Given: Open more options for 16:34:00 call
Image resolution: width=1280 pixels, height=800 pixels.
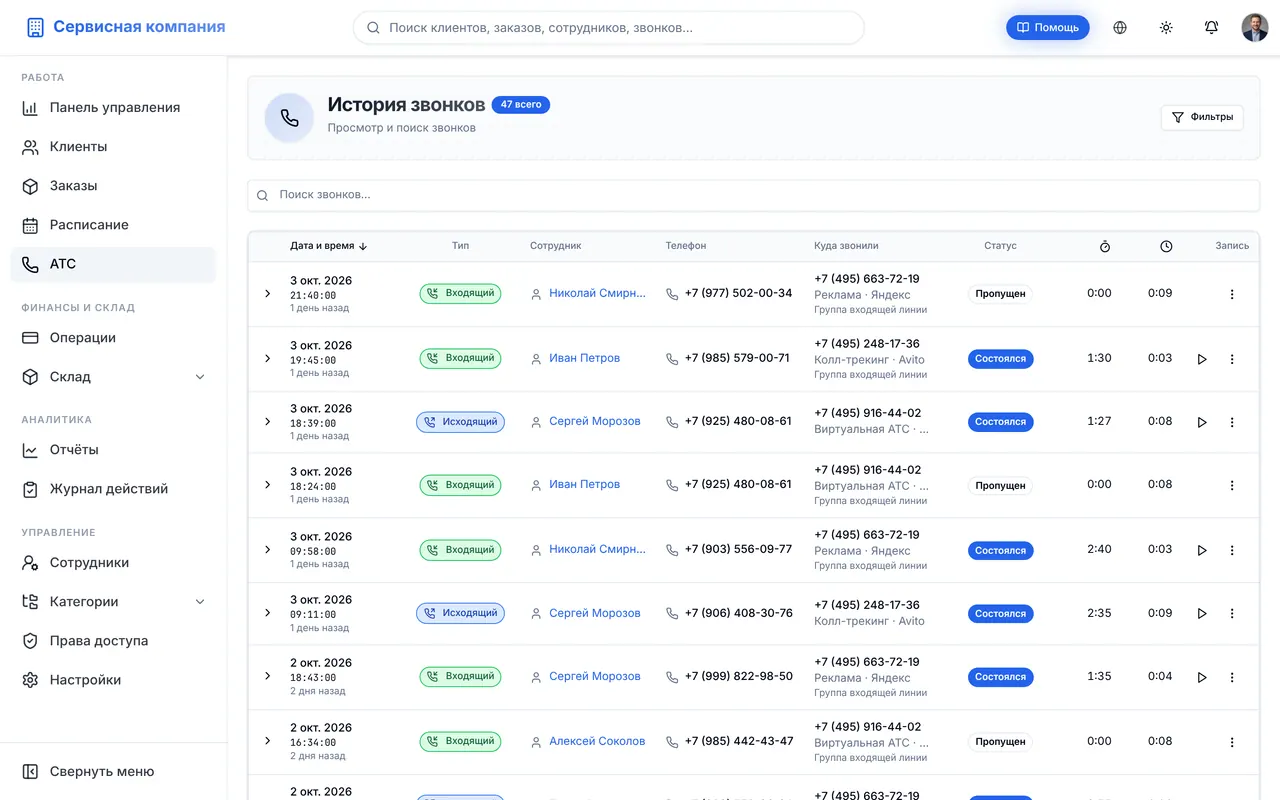Looking at the screenshot, I should click(1232, 742).
